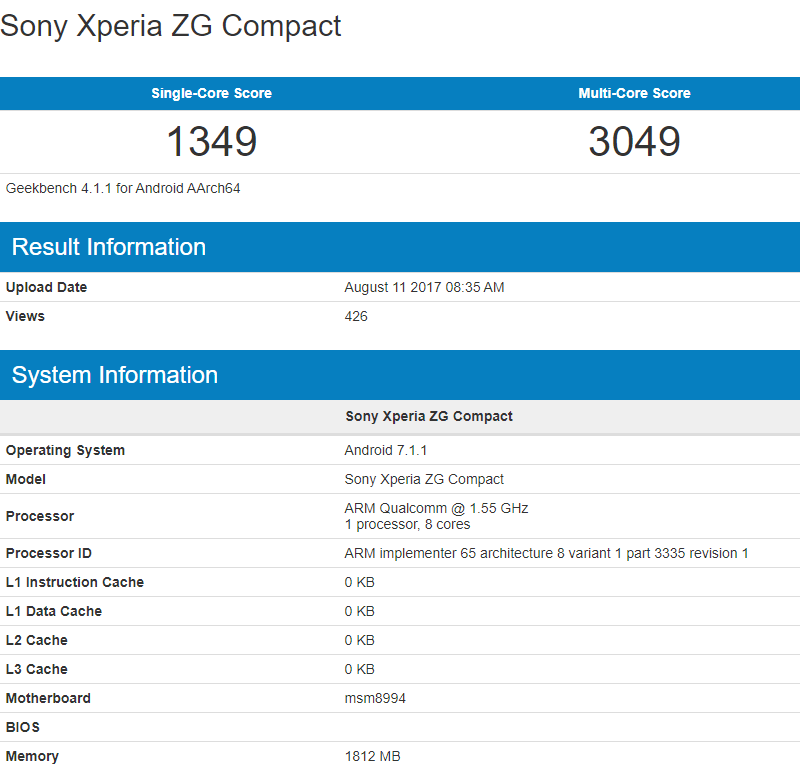Click the single-core score 1349

213,142
